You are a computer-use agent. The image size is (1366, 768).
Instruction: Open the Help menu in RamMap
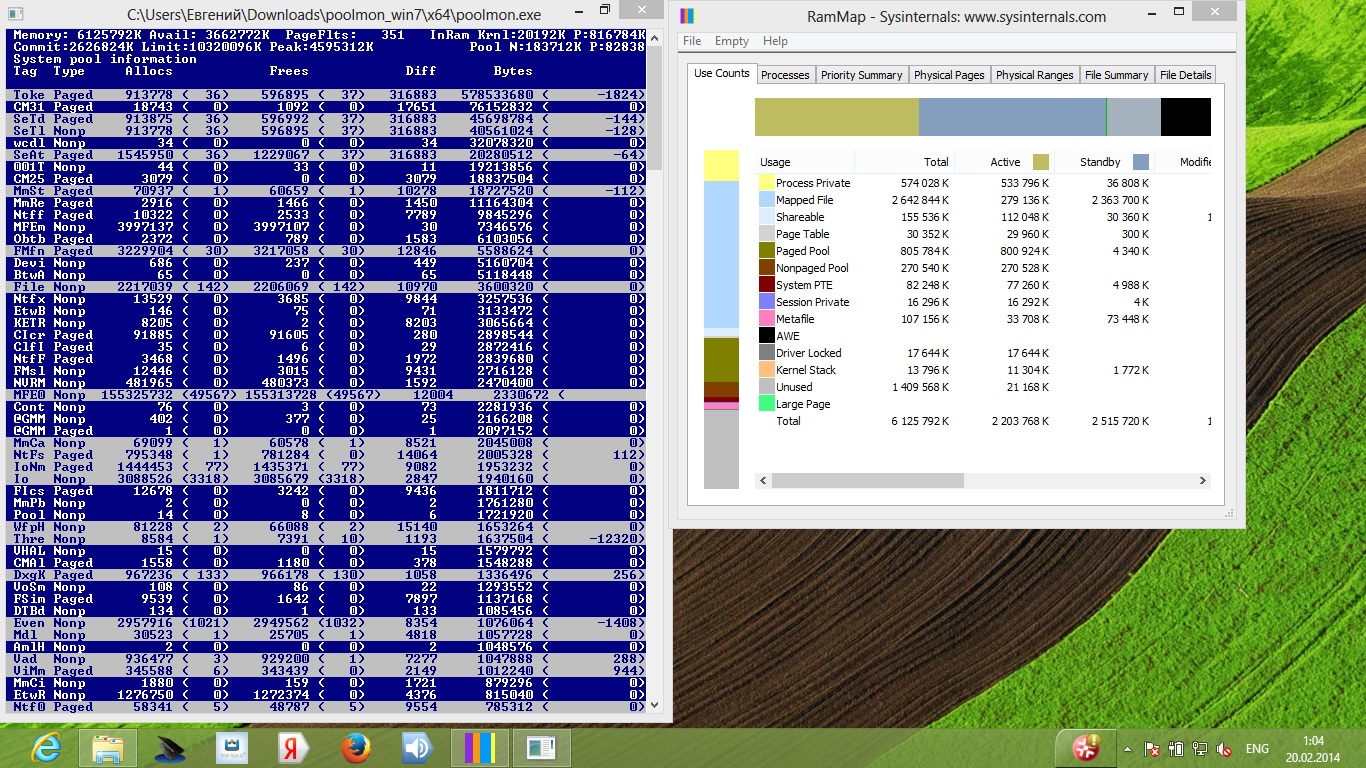click(x=775, y=41)
